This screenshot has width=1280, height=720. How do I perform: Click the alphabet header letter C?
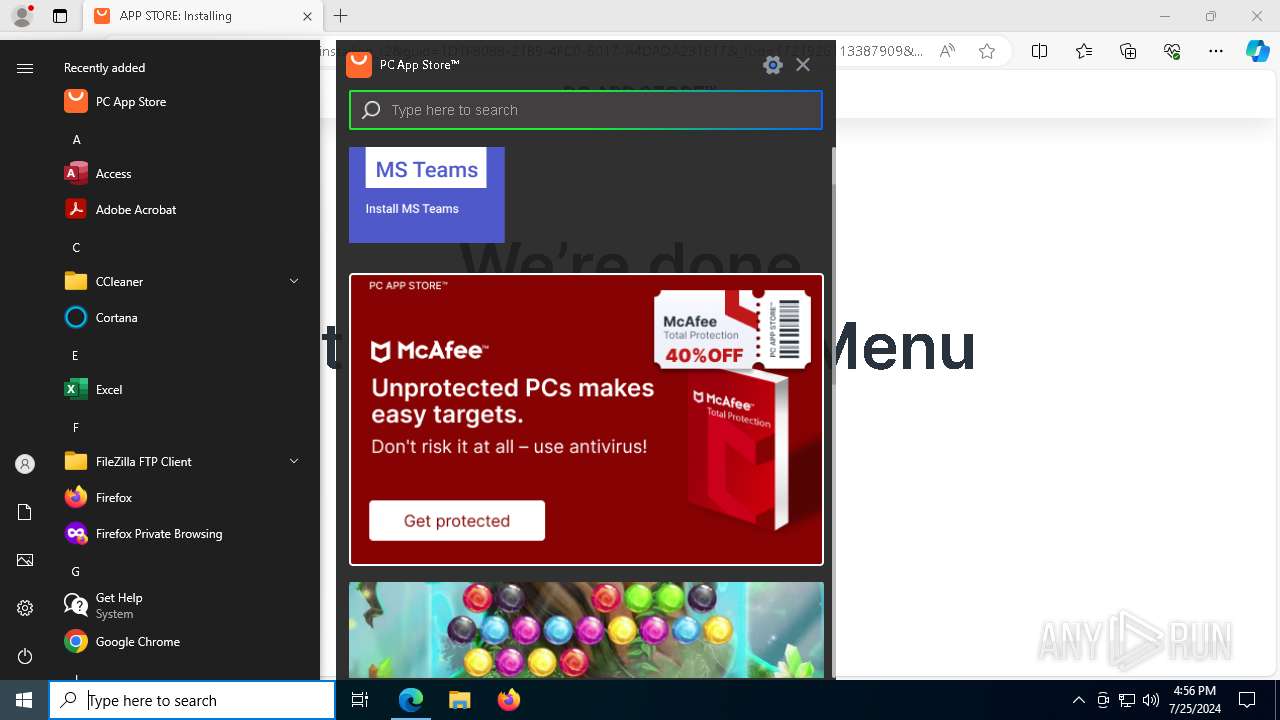[x=76, y=247]
